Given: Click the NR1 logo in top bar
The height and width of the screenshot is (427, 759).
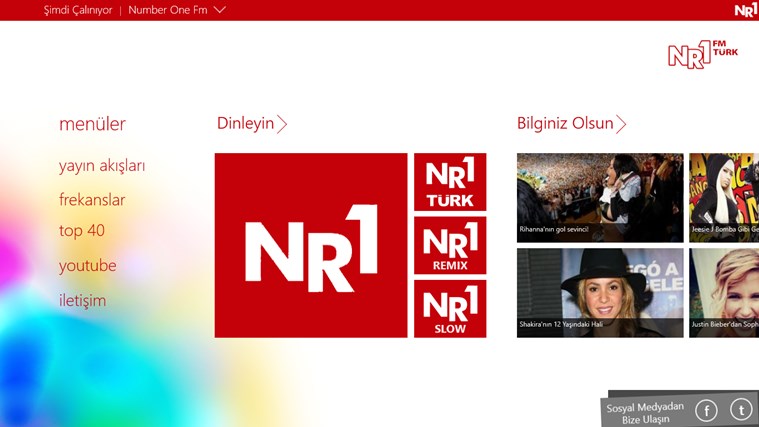Looking at the screenshot, I should coord(745,10).
